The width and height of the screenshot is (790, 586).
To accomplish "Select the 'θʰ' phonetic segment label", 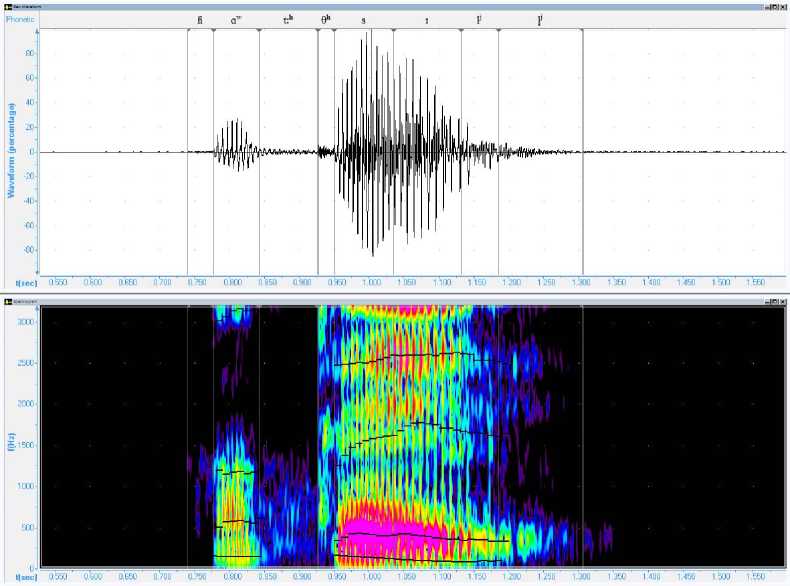I will [325, 19].
